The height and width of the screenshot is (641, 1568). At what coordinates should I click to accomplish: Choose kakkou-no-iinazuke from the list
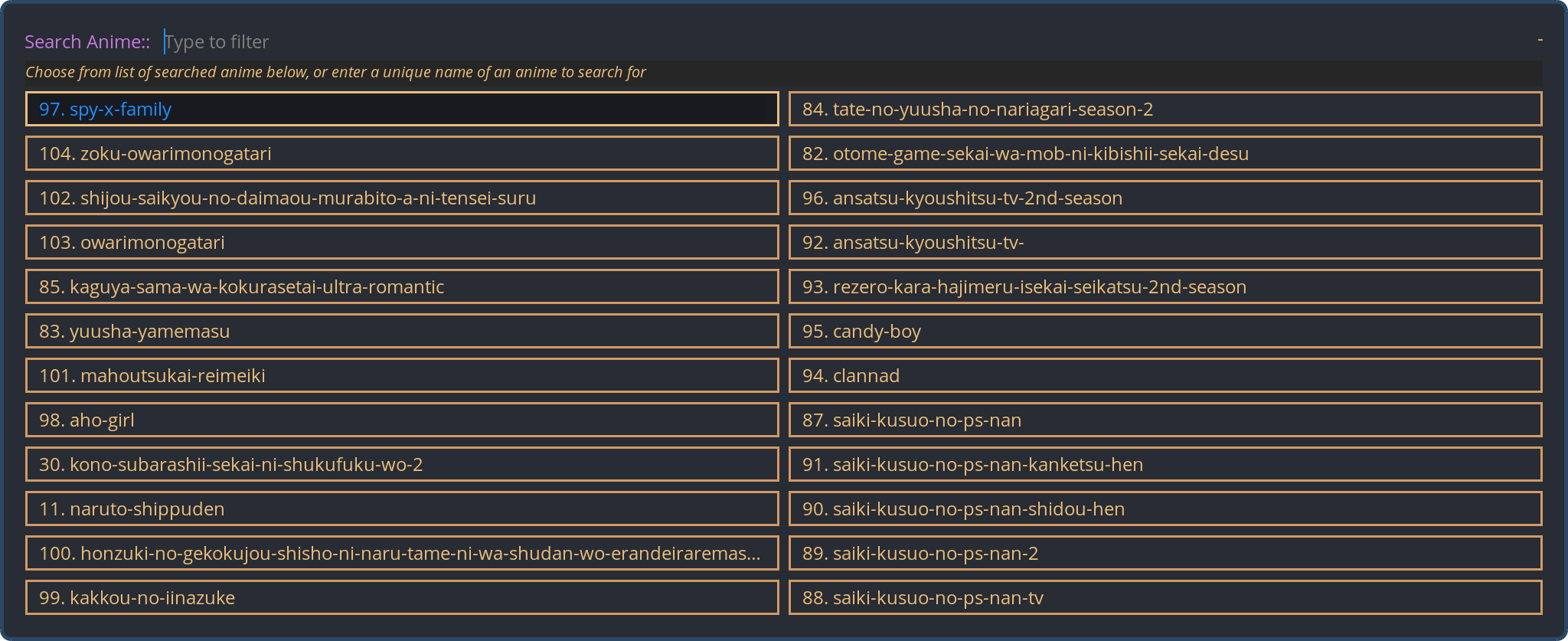click(401, 597)
